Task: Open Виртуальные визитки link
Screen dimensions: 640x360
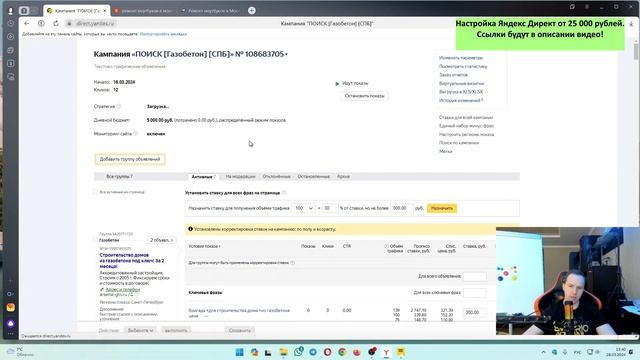Action: (x=462, y=83)
